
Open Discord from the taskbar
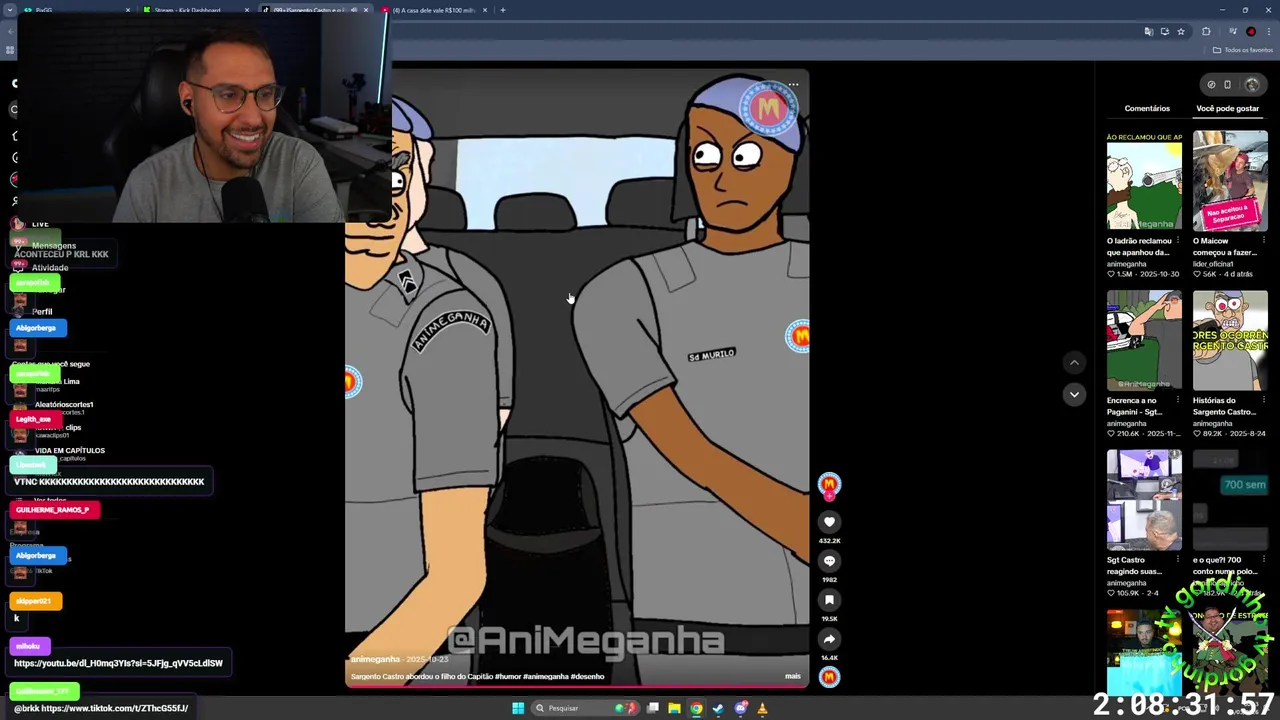pyautogui.click(x=740, y=708)
